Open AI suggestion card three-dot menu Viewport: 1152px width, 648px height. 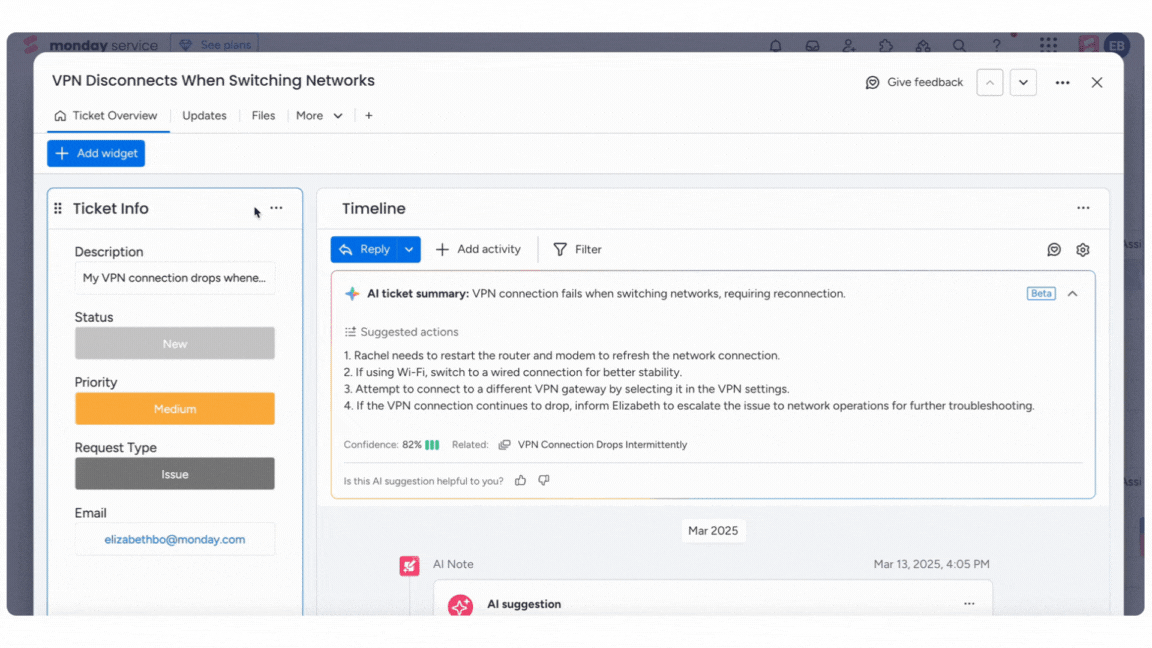click(969, 604)
